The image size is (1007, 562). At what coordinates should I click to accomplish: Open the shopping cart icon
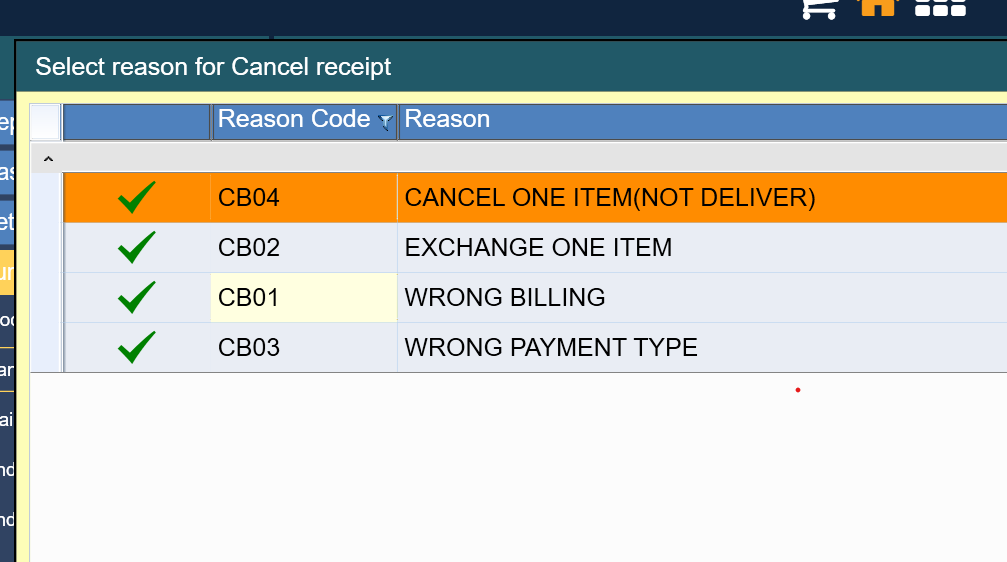coord(820,8)
